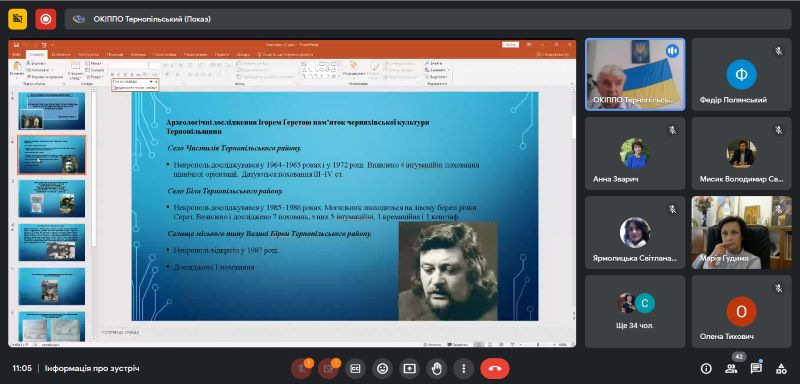Click 'Інформація про зустріч' text
This screenshot has height=384, width=800.
pos(92,368)
